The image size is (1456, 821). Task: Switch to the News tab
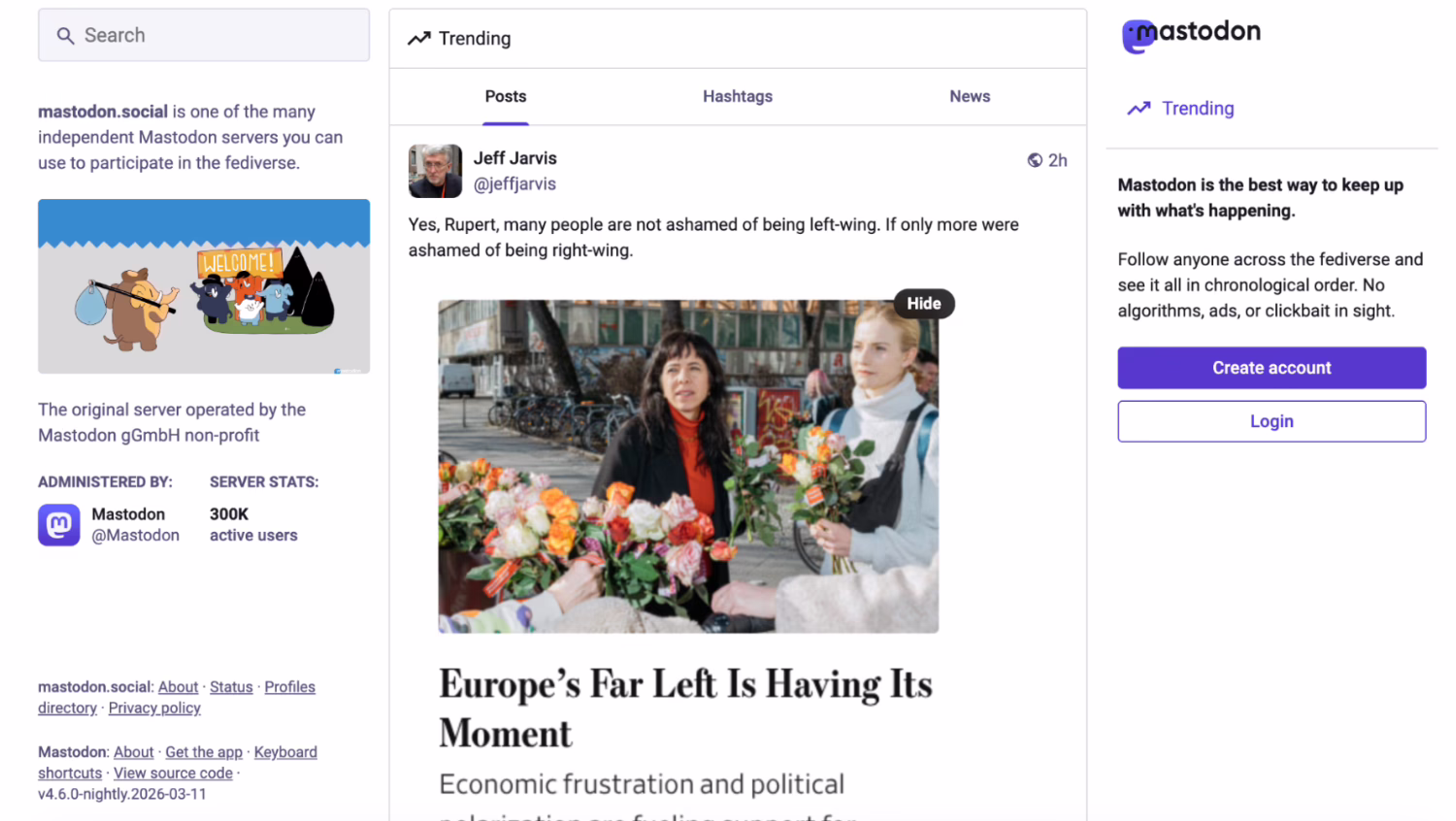click(970, 96)
